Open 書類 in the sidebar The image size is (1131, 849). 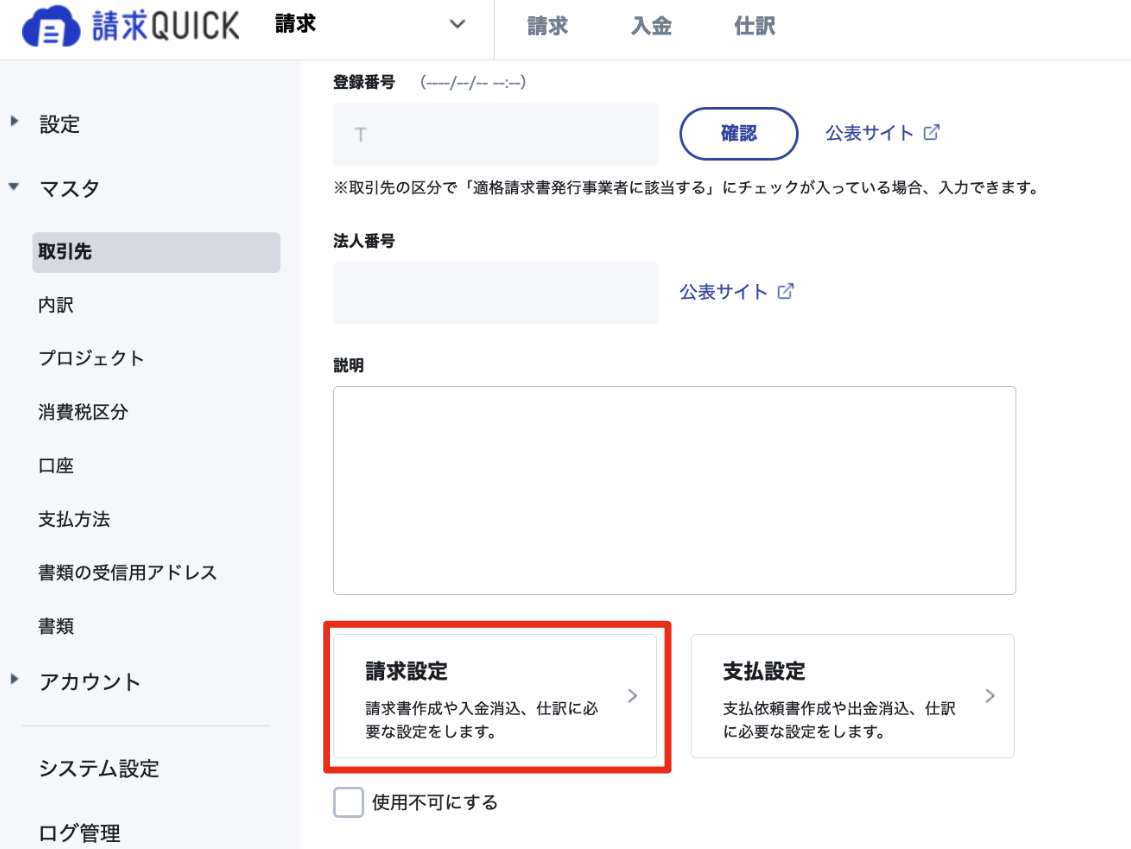click(56, 626)
